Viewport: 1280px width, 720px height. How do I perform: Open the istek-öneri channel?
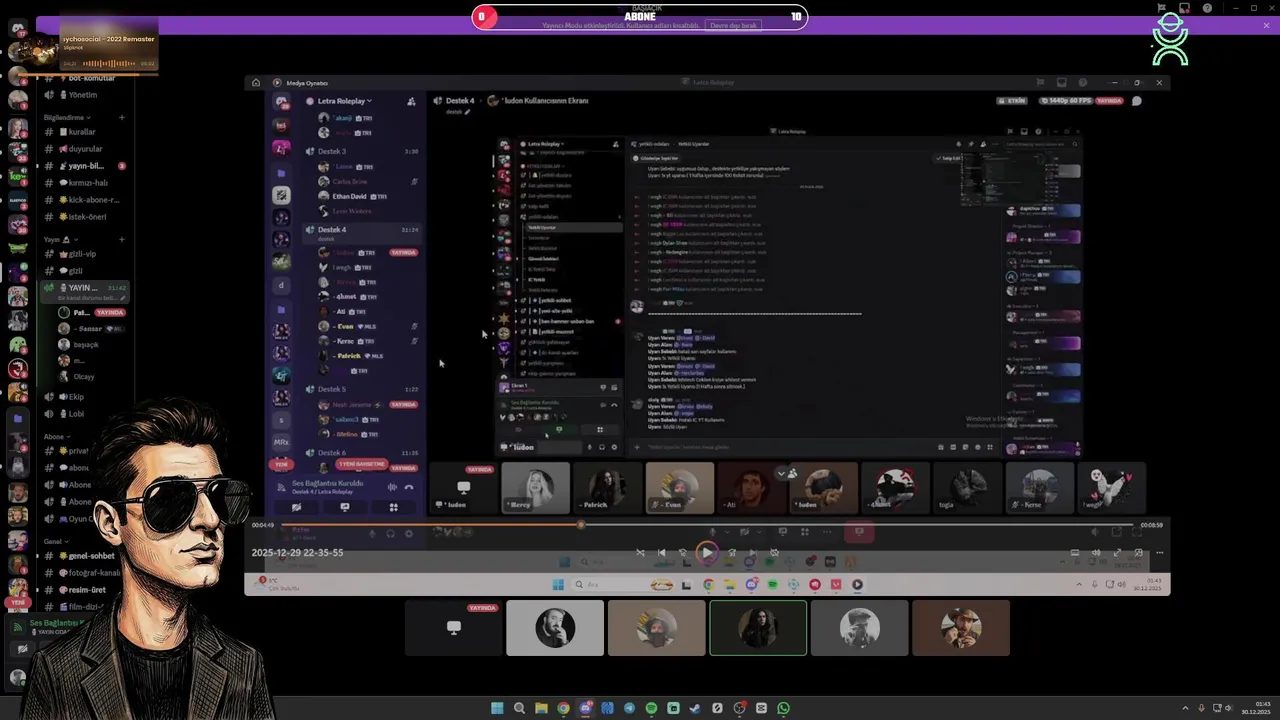(x=85, y=217)
